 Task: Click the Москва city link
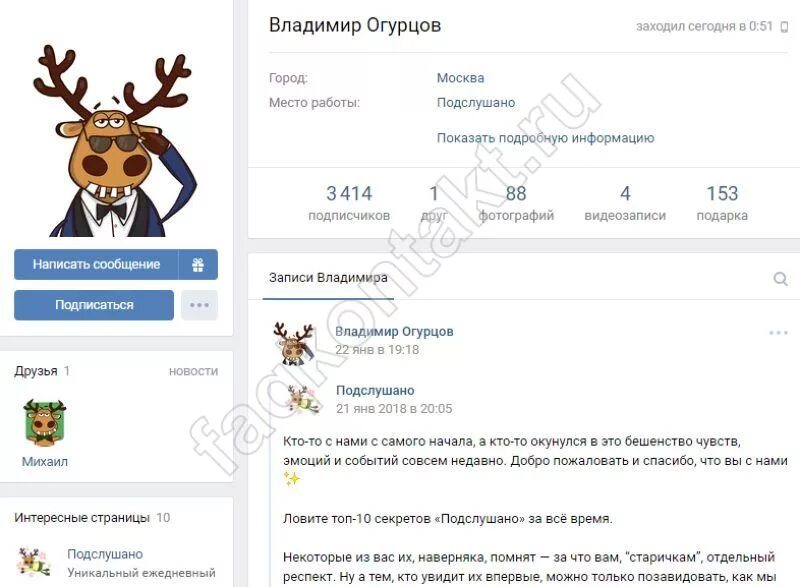460,78
